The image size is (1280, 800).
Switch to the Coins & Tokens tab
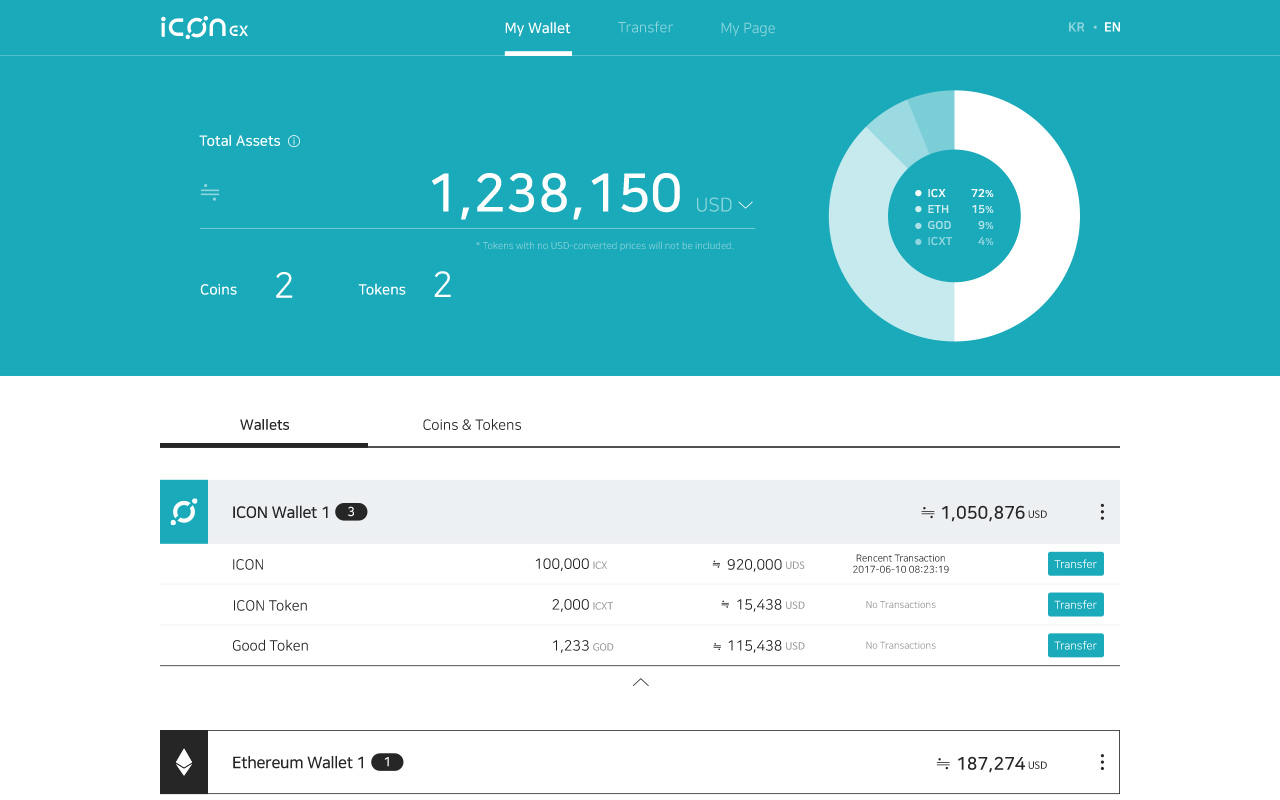(471, 424)
